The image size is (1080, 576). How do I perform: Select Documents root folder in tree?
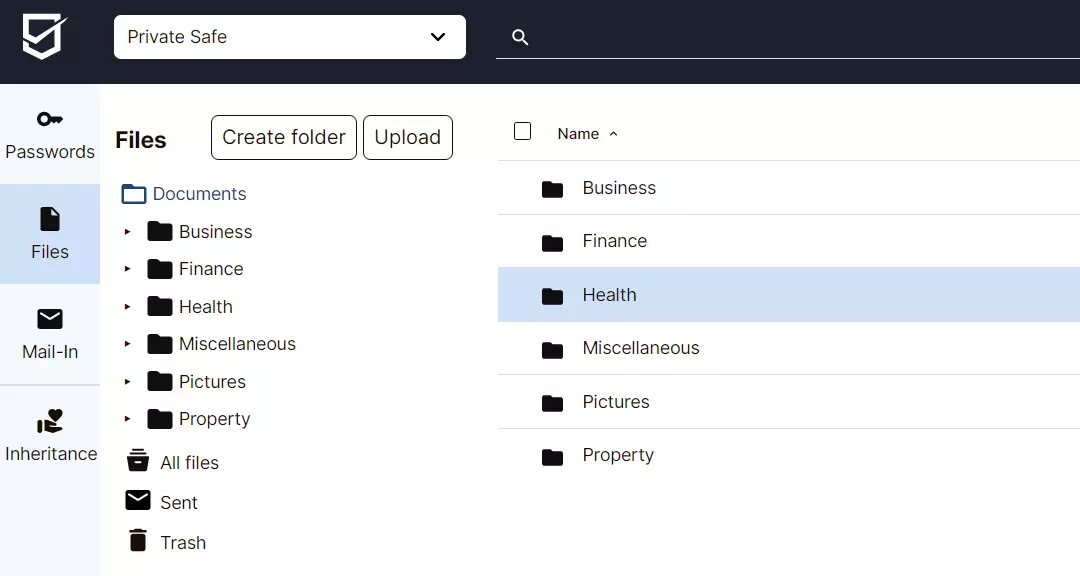[198, 194]
